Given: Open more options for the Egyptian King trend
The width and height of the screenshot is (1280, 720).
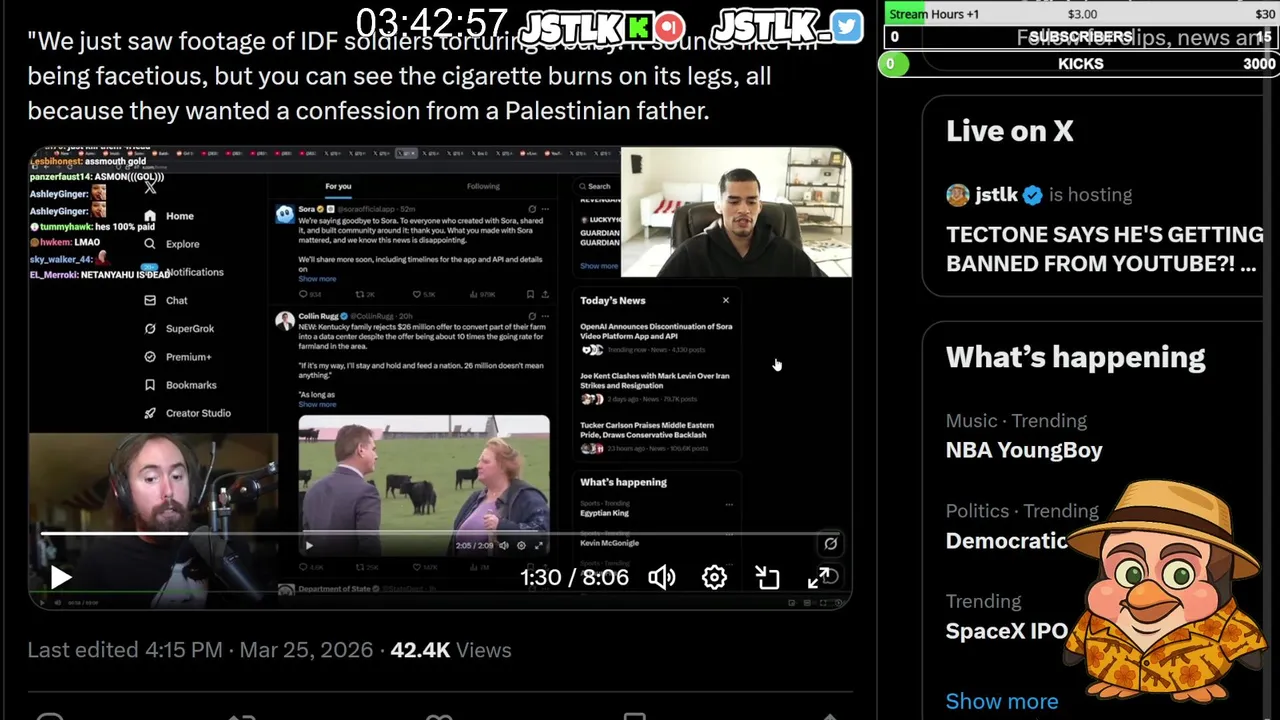Looking at the screenshot, I should click(x=728, y=505).
